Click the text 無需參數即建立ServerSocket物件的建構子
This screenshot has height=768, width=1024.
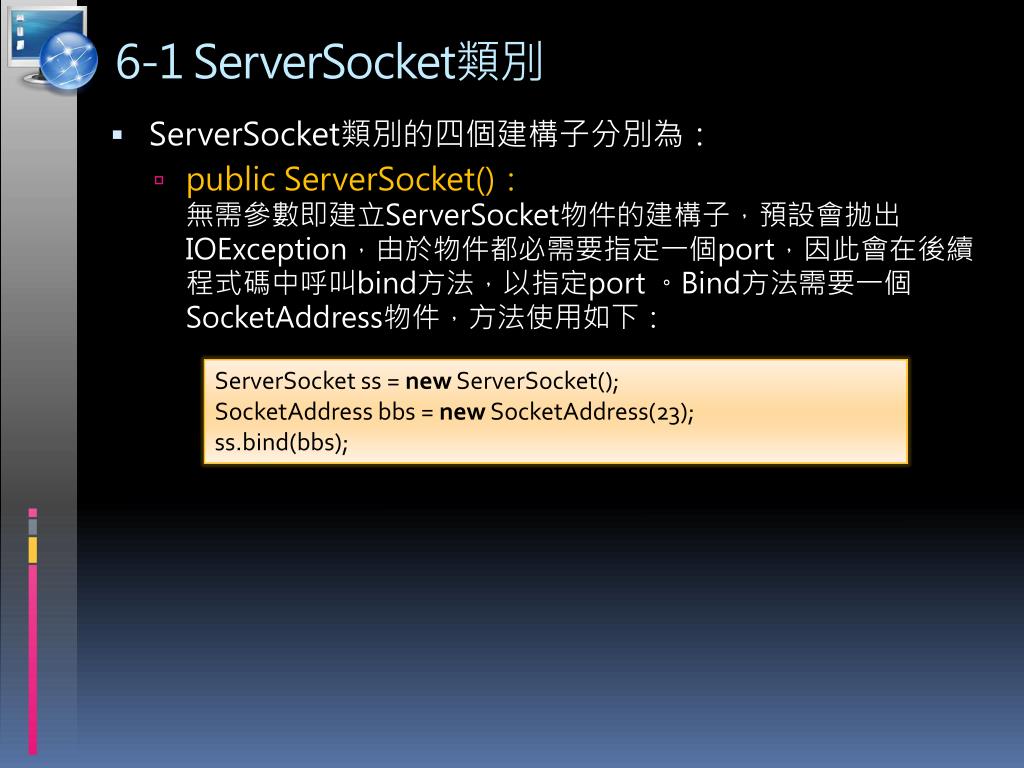coord(458,215)
